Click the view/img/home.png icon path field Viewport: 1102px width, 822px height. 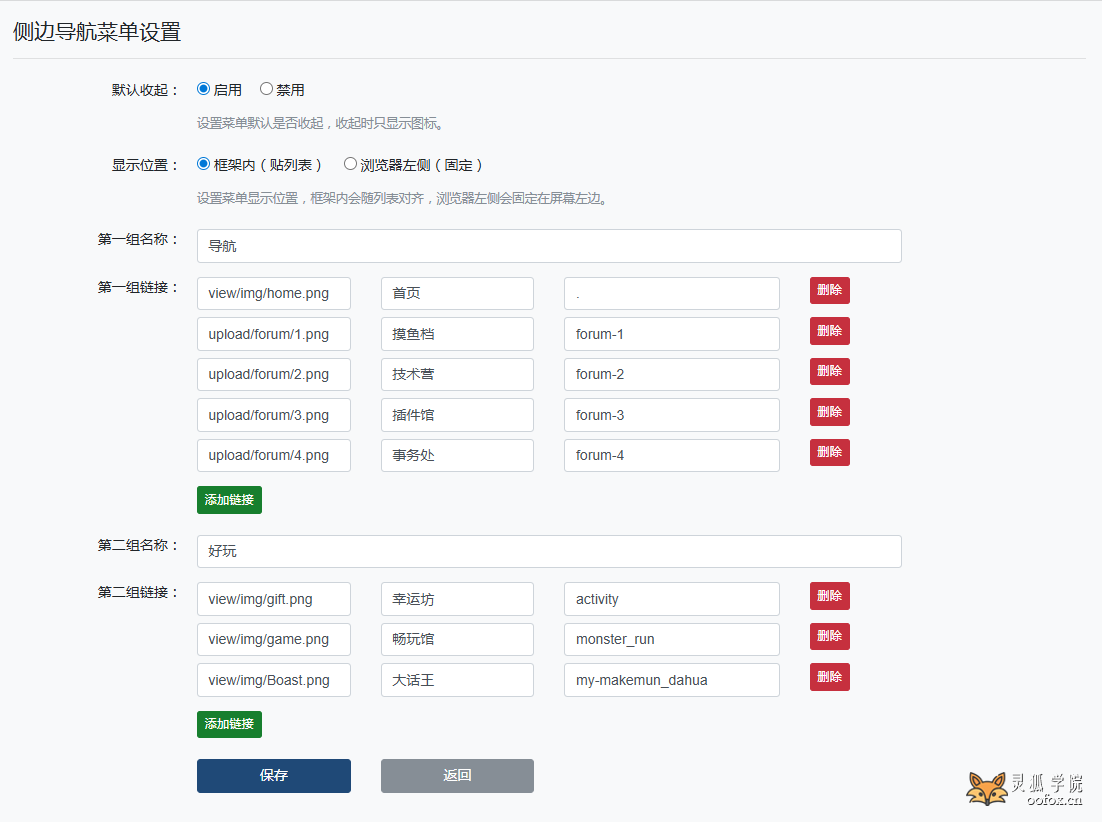point(274,294)
